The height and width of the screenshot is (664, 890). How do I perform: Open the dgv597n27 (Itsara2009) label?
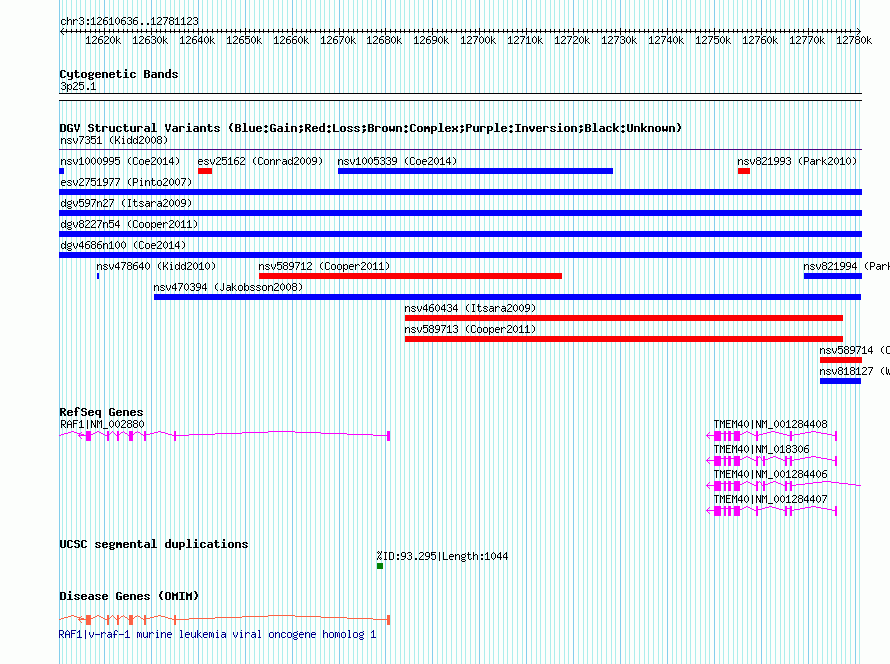[x=126, y=203]
